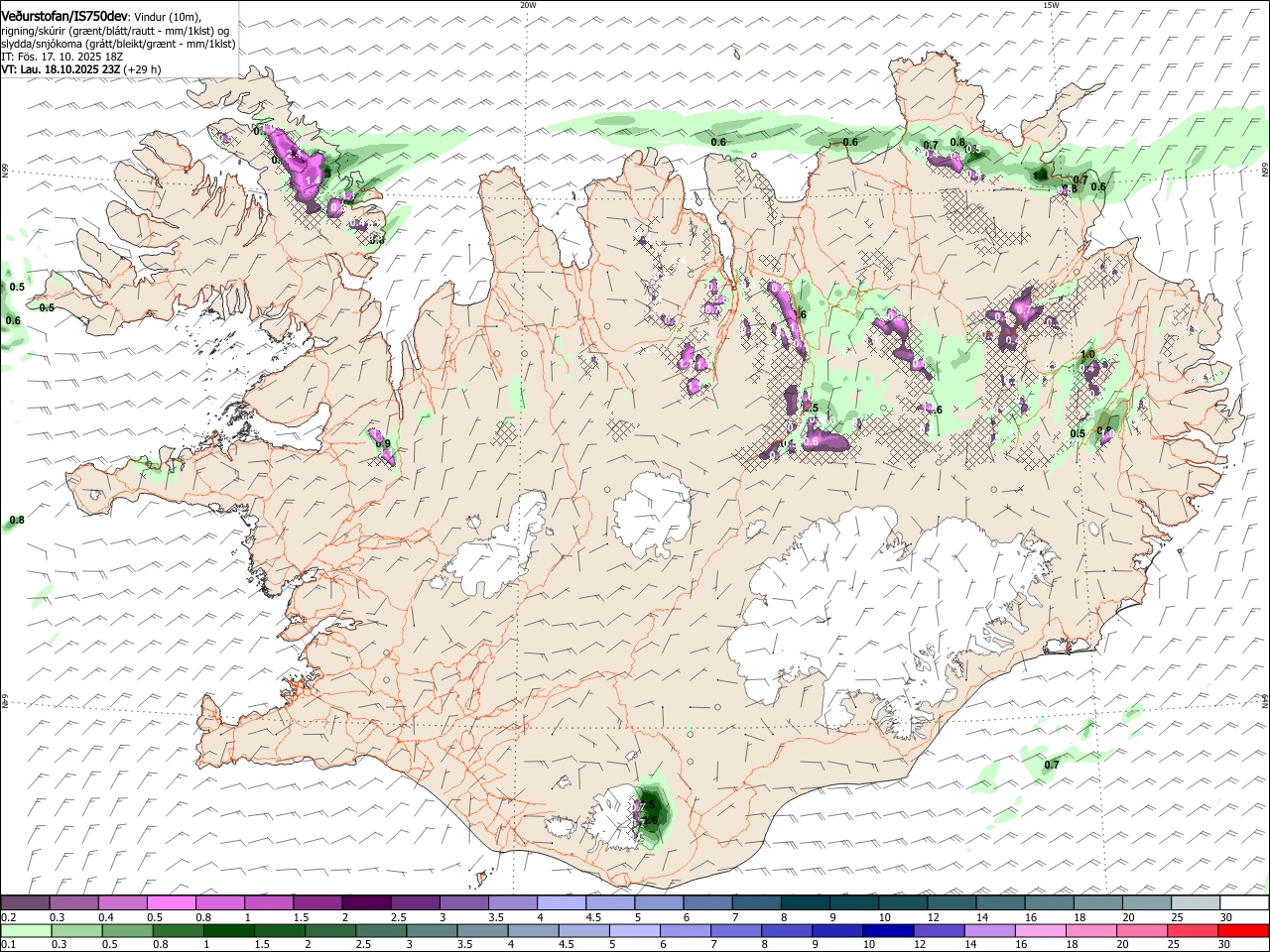Pick the lavender upper swatch between 4 and 4.5
The width and height of the screenshot is (1270, 952).
point(562,903)
